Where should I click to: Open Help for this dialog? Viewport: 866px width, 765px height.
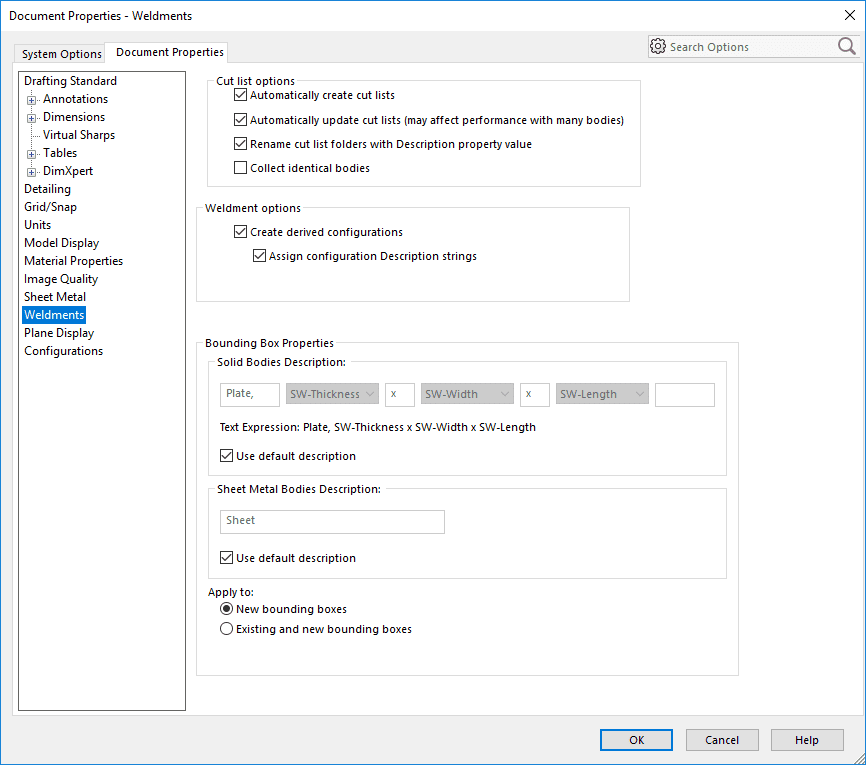point(807,740)
